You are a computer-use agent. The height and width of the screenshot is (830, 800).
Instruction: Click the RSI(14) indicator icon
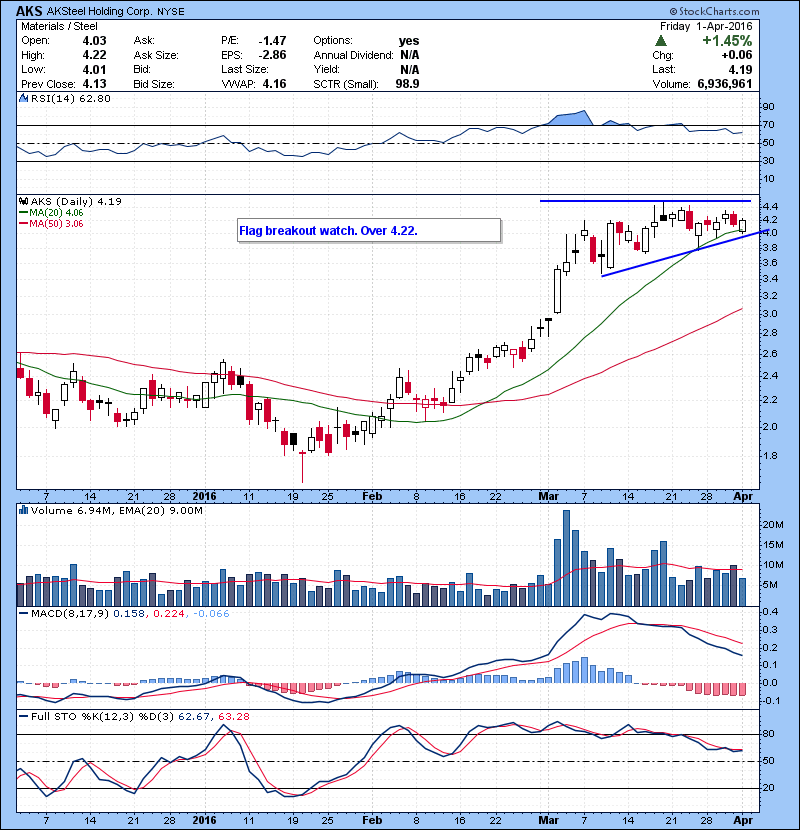coord(23,98)
